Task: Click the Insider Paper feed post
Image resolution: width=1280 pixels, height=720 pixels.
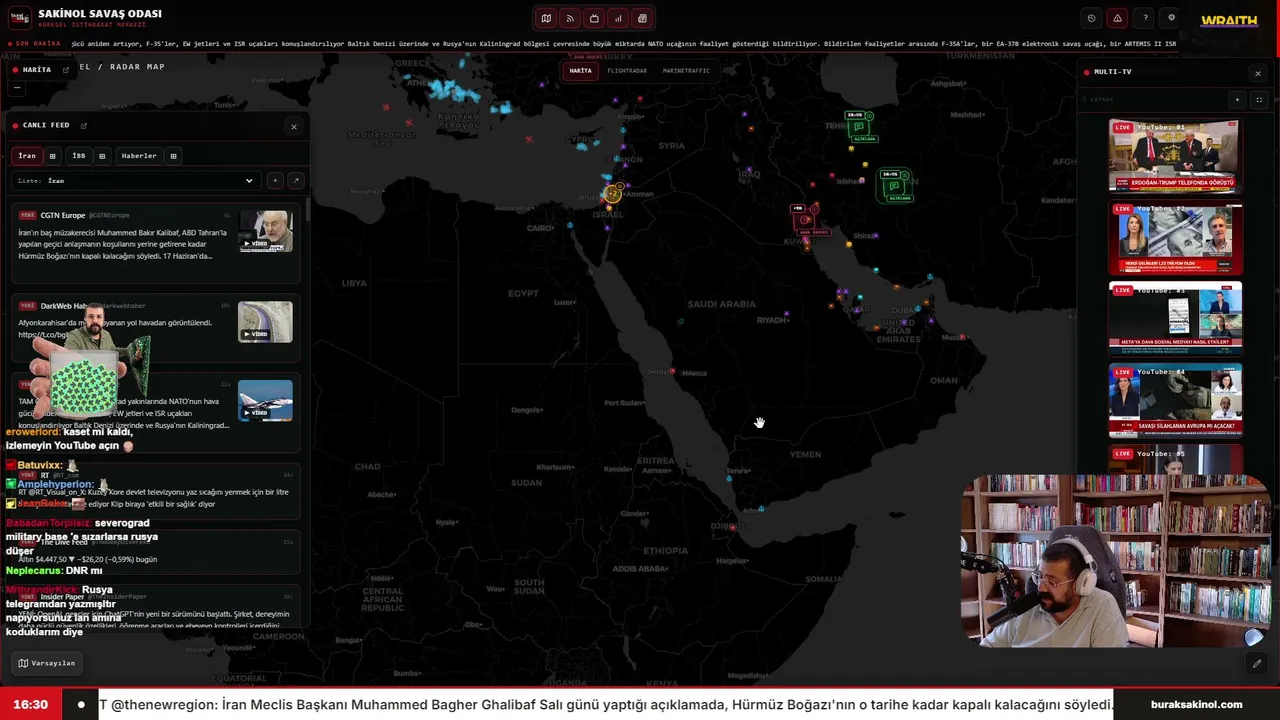Action: [x=155, y=606]
